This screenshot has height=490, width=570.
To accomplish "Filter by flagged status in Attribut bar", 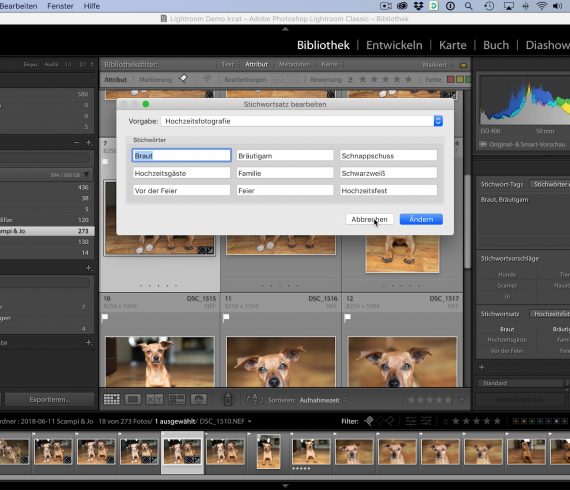I will point(183,79).
